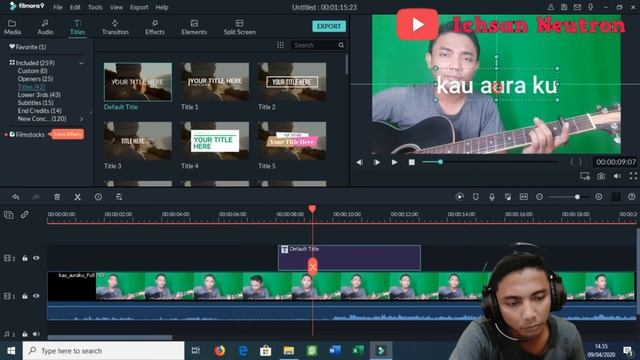Stop the preview playback
640x360 pixels.
click(412, 162)
